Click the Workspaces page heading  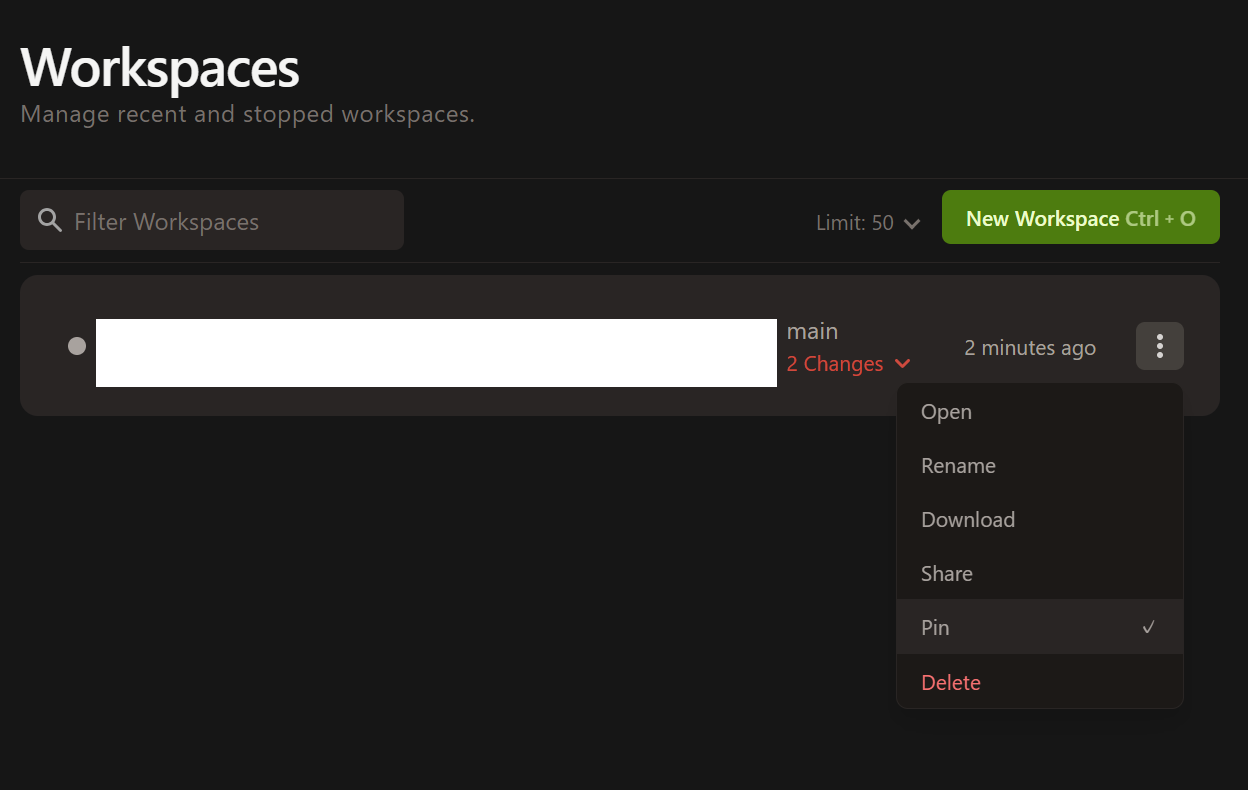pyautogui.click(x=160, y=68)
